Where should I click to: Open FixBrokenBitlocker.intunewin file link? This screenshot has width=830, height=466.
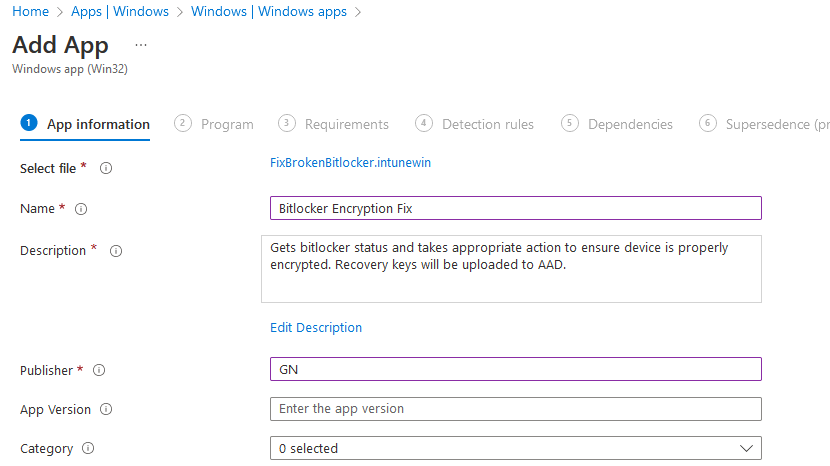coord(350,162)
